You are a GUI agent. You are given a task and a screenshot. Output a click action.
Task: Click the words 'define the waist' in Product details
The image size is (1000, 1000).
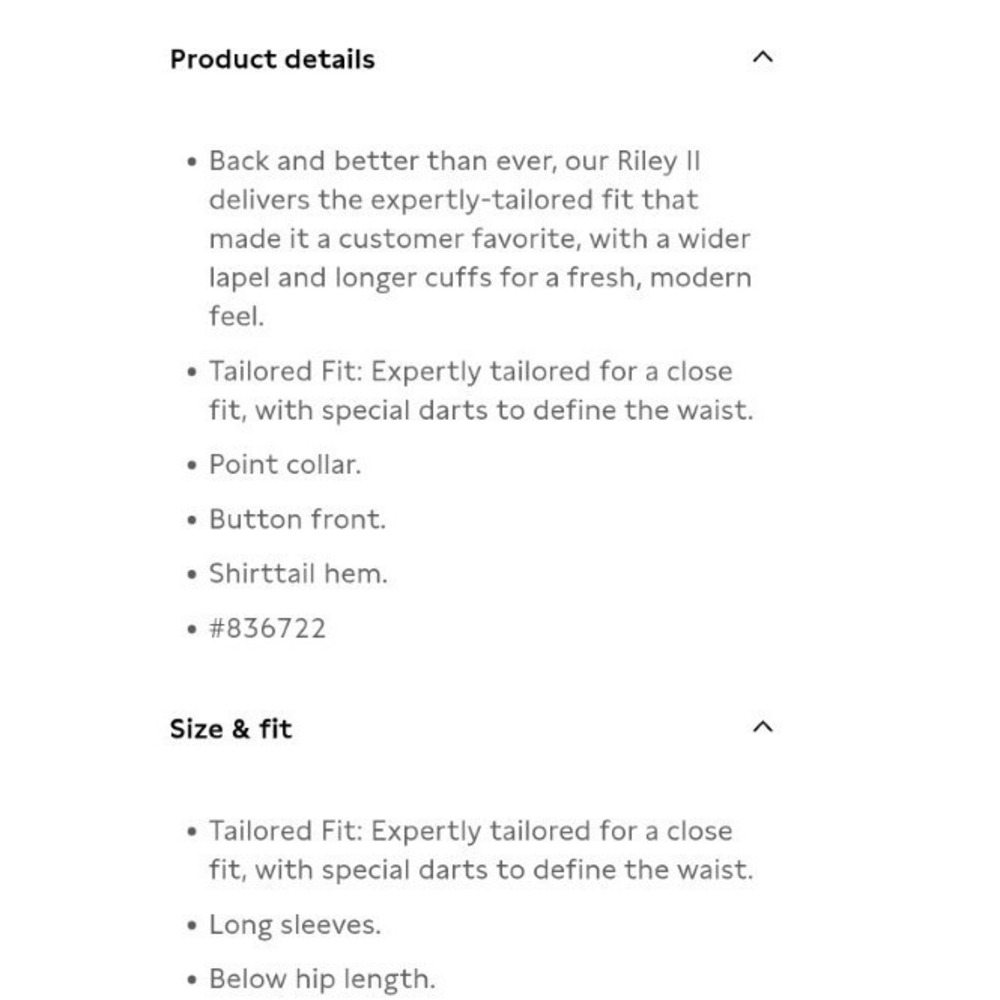click(643, 410)
